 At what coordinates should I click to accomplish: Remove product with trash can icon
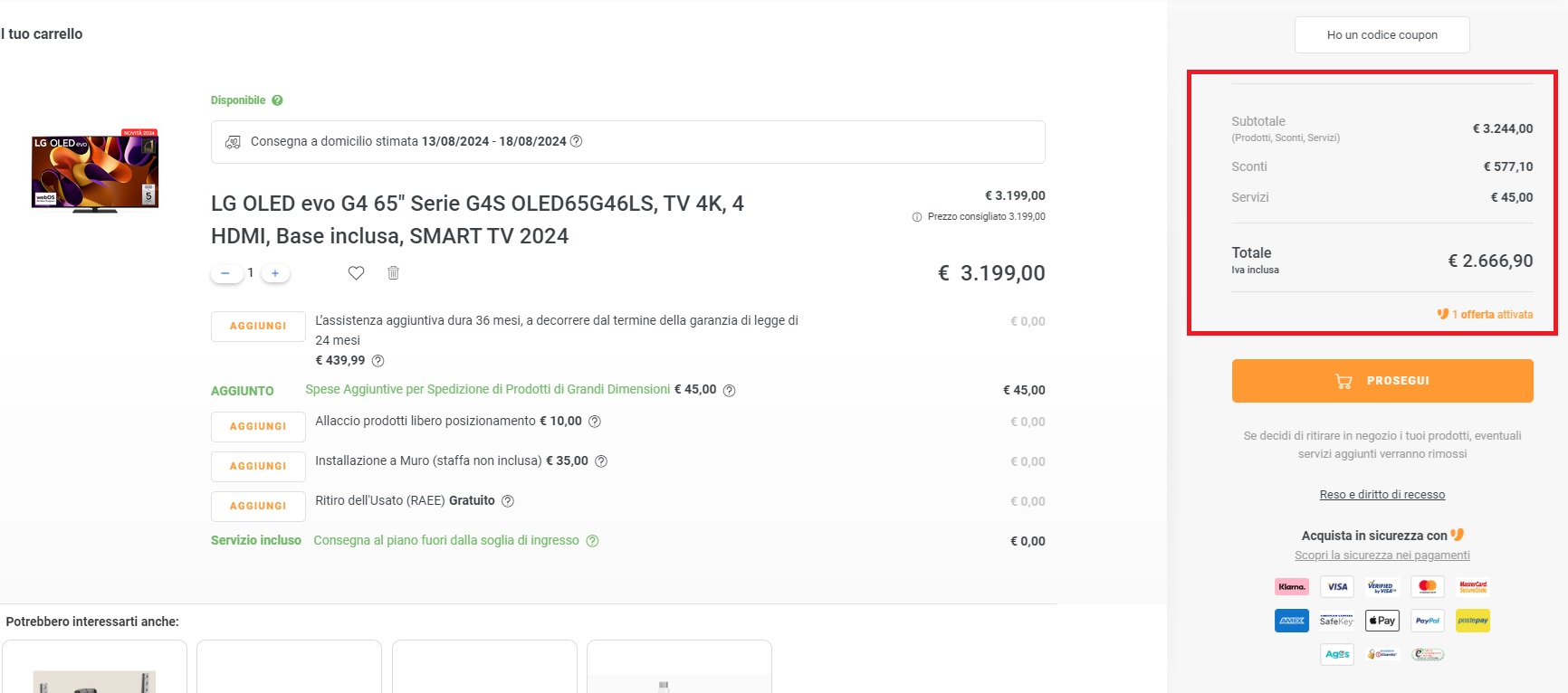coord(393,273)
